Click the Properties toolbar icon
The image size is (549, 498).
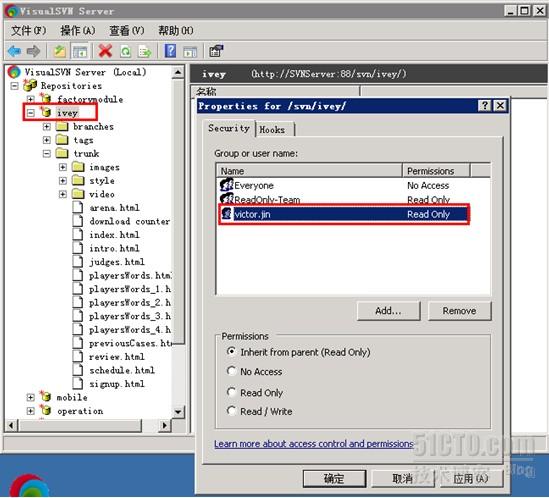click(216, 51)
